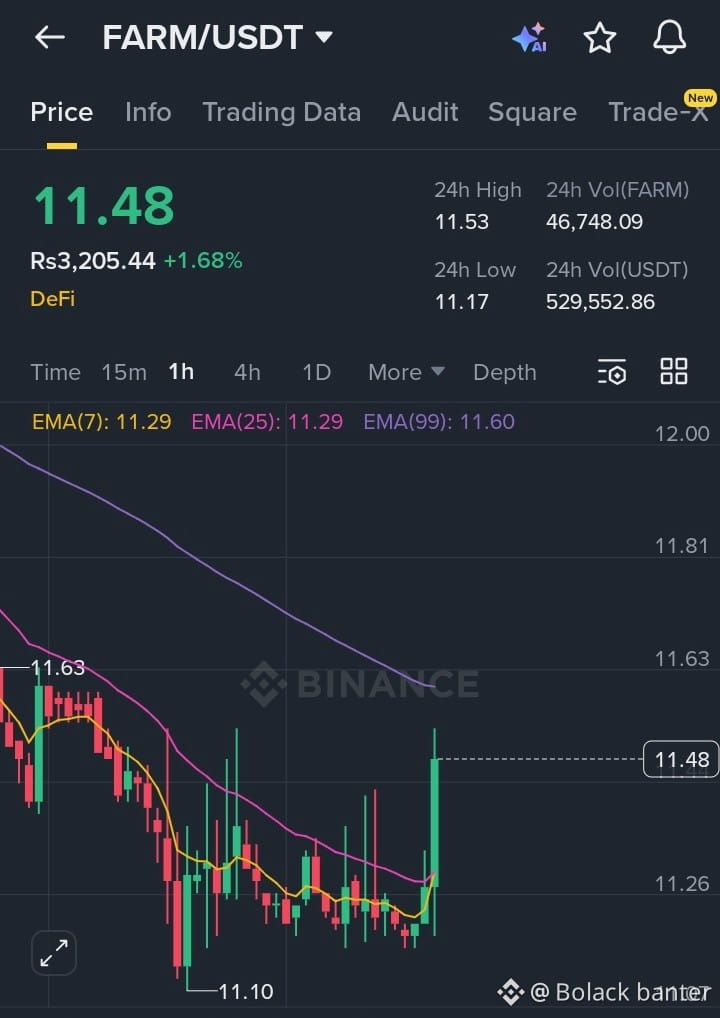Switch to the Price tab
The width and height of the screenshot is (720, 1018).
coord(62,112)
